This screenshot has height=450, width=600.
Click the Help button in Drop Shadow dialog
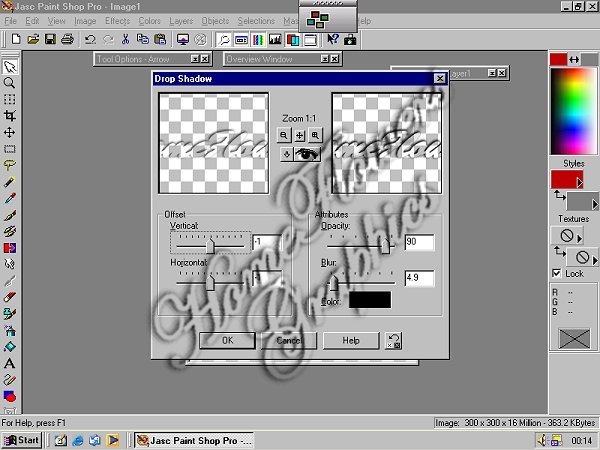click(x=351, y=340)
